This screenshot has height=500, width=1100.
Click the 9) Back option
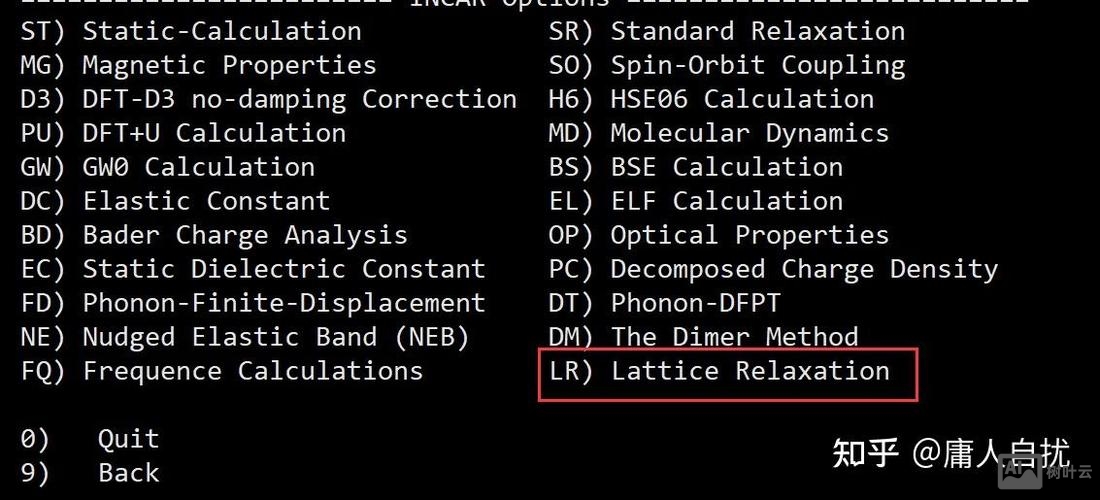tap(90, 472)
